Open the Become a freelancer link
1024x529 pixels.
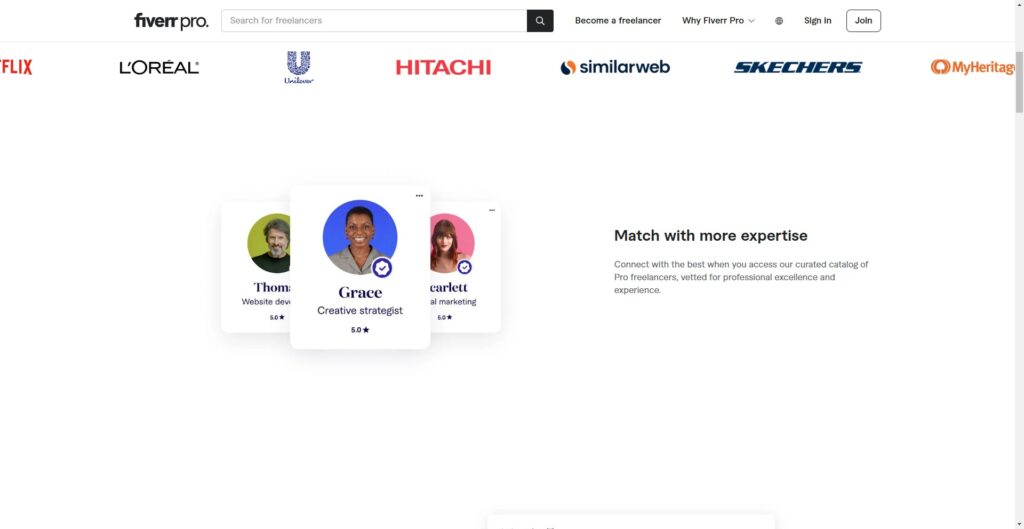coord(618,21)
